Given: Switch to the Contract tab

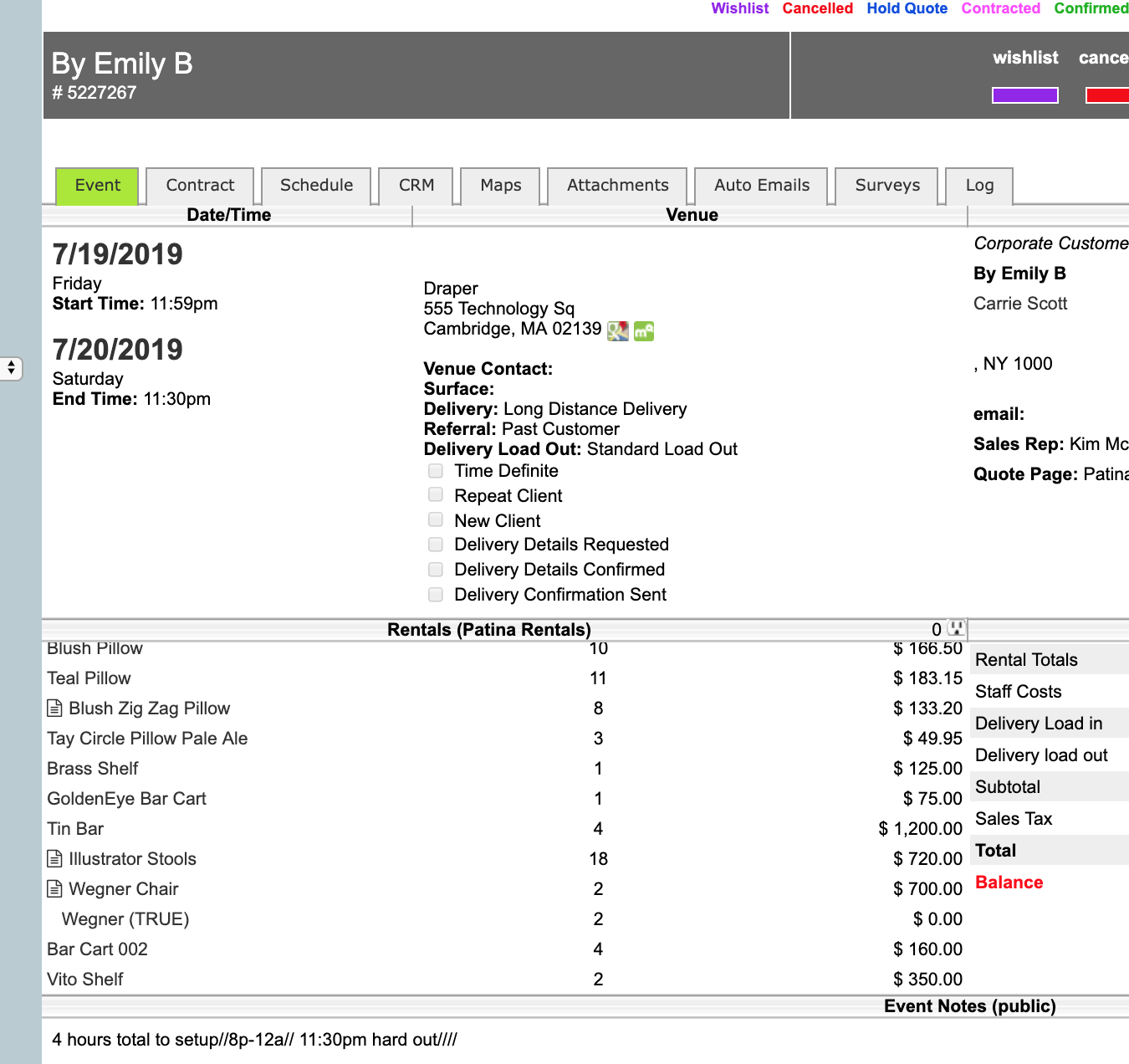Looking at the screenshot, I should tap(200, 186).
